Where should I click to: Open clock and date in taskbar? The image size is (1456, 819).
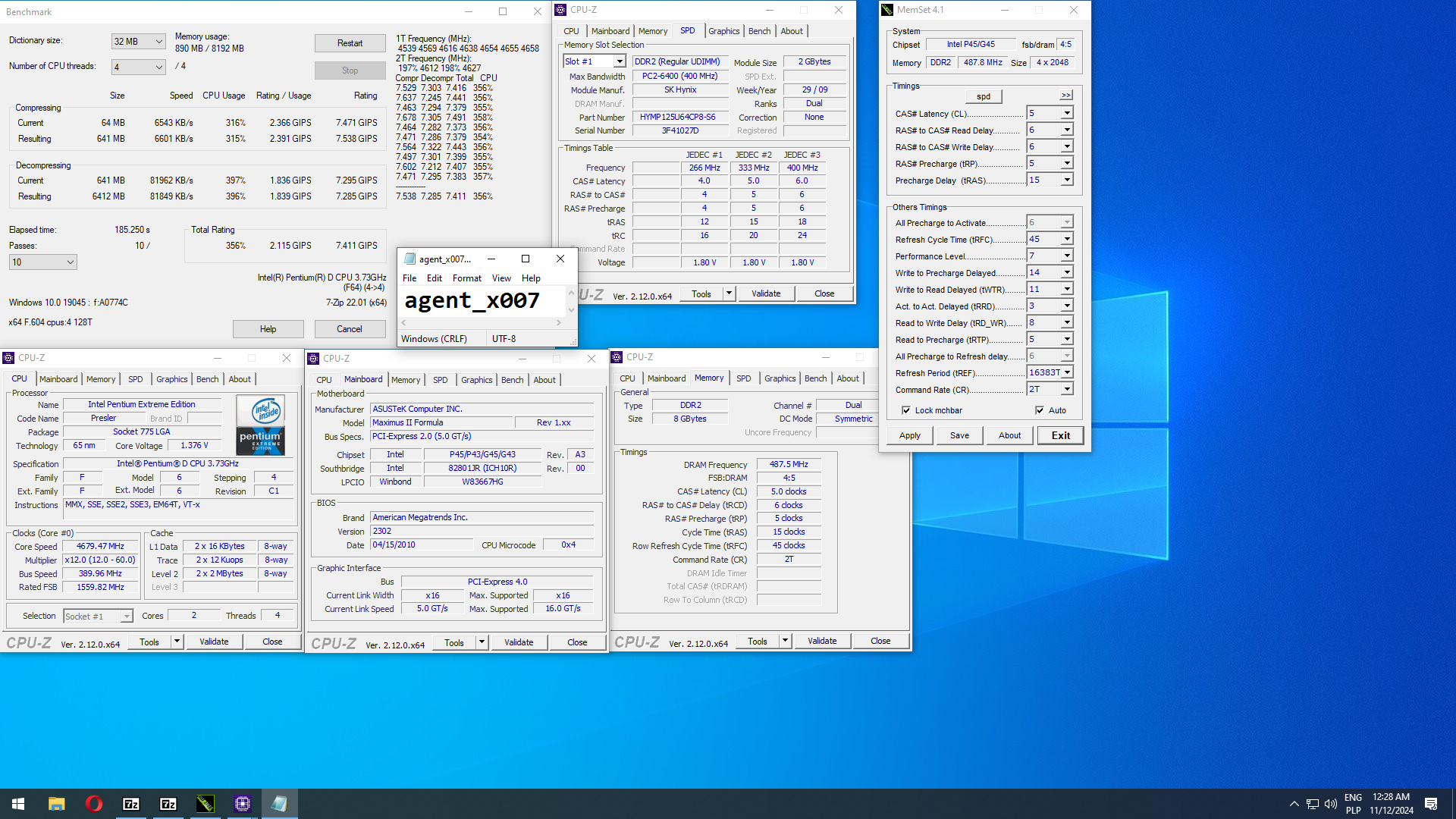tap(1392, 804)
